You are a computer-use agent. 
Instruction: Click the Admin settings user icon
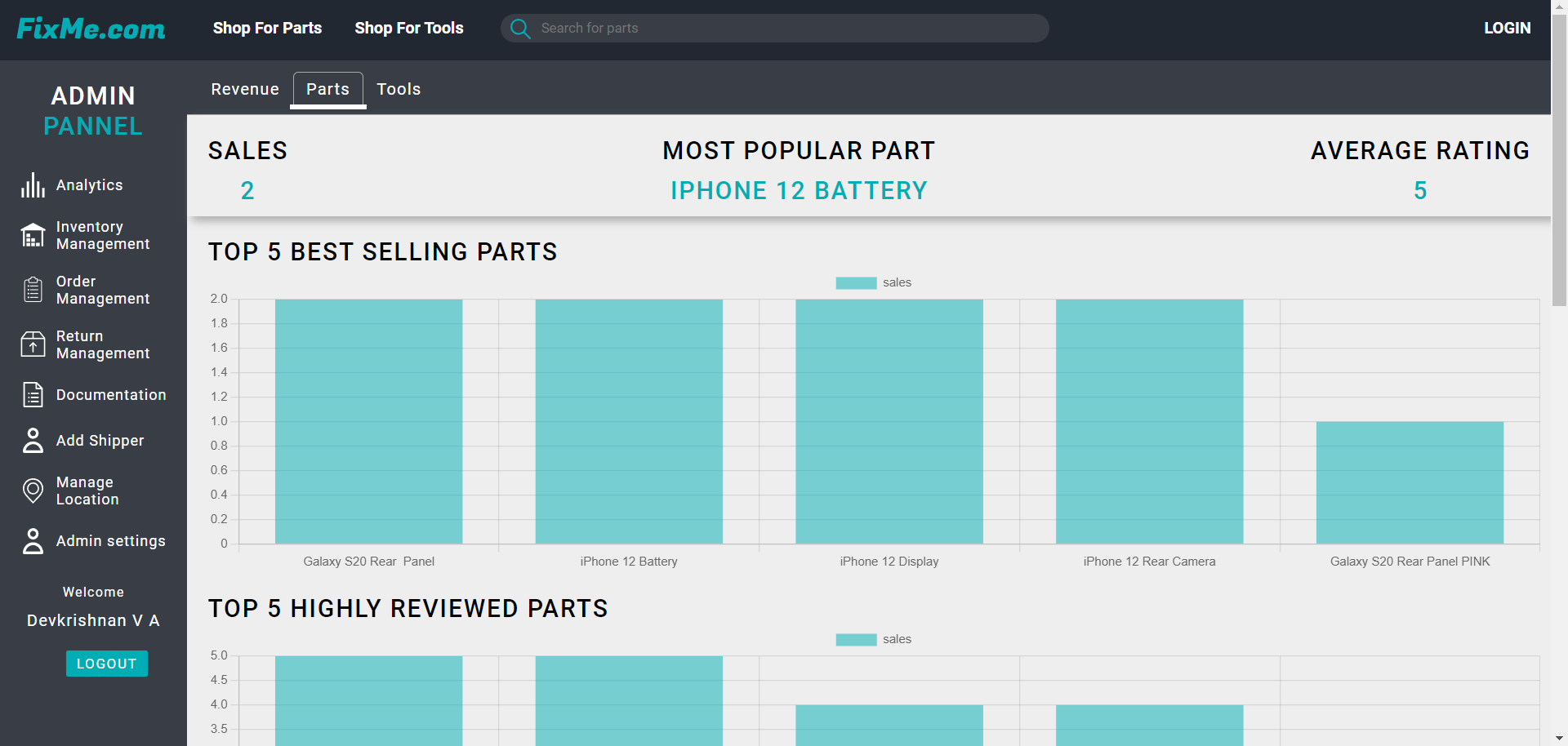click(x=33, y=540)
